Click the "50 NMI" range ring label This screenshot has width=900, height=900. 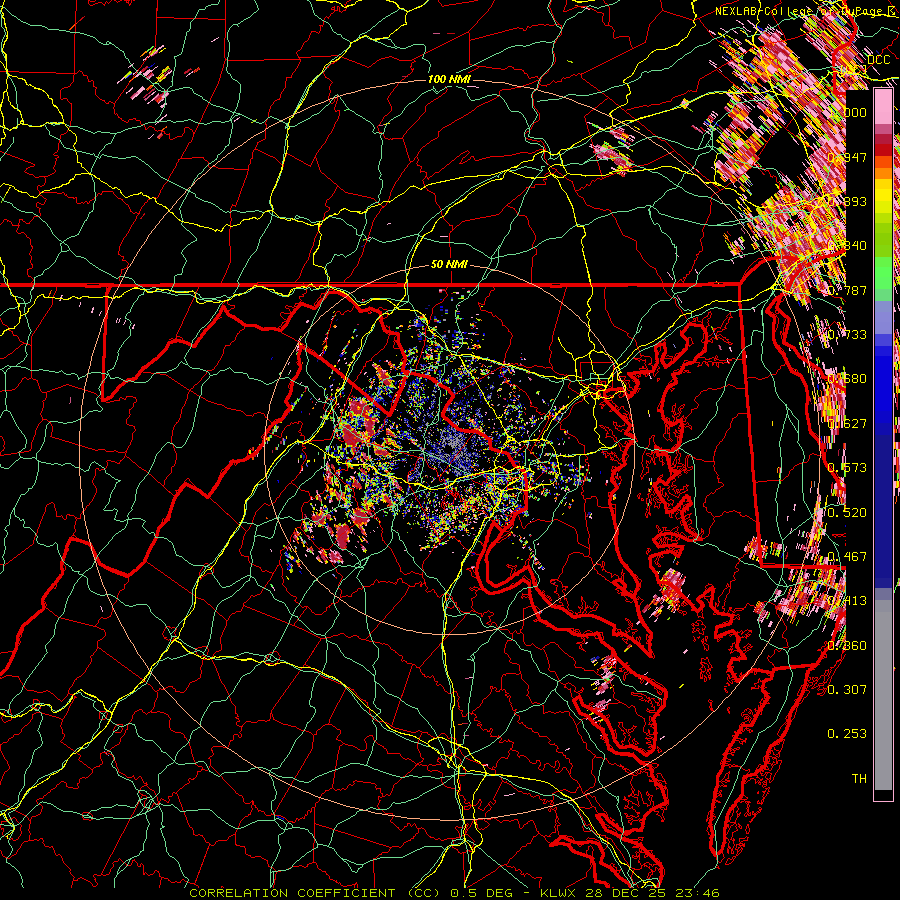449,265
